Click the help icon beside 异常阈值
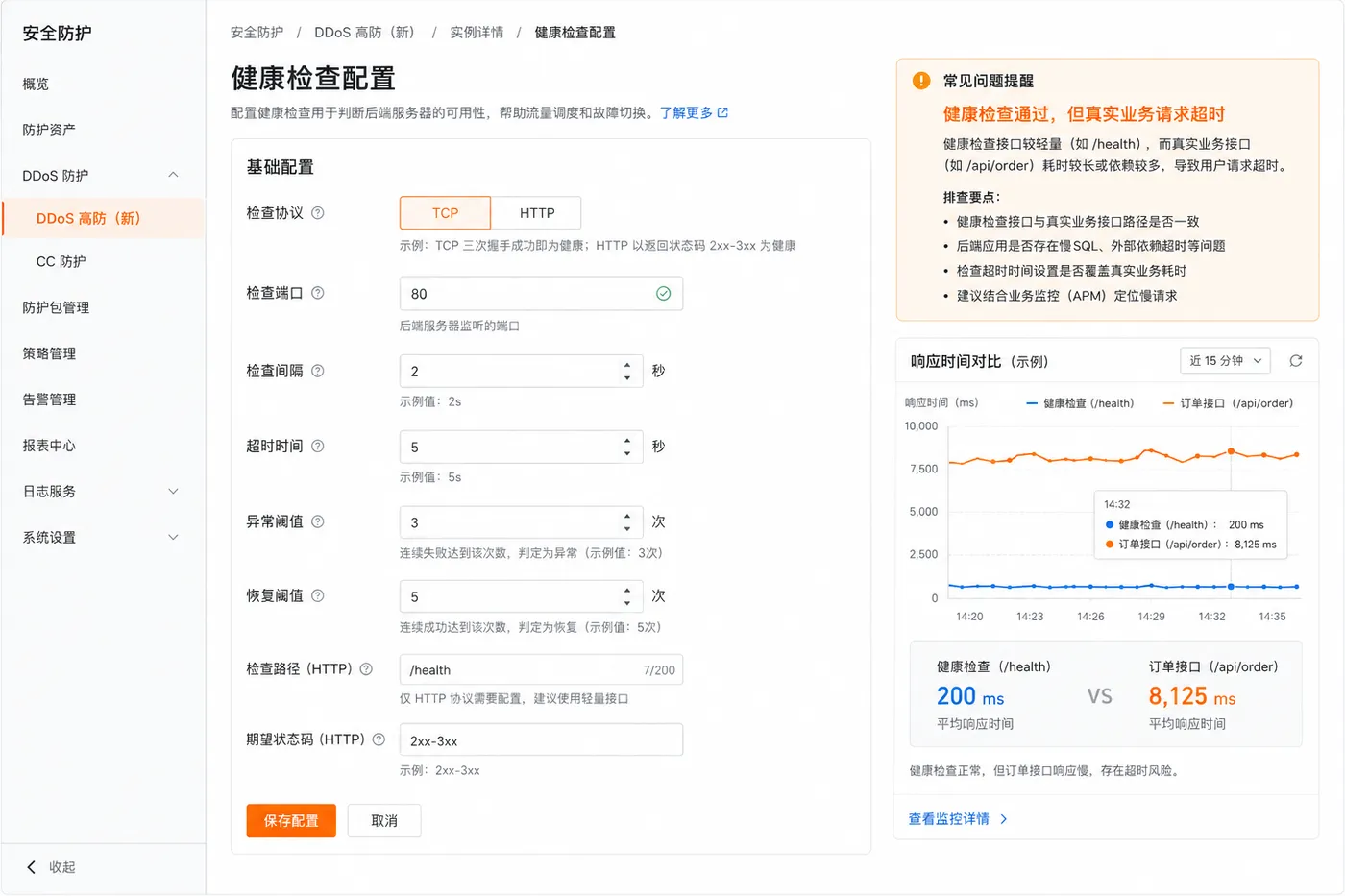 (318, 521)
